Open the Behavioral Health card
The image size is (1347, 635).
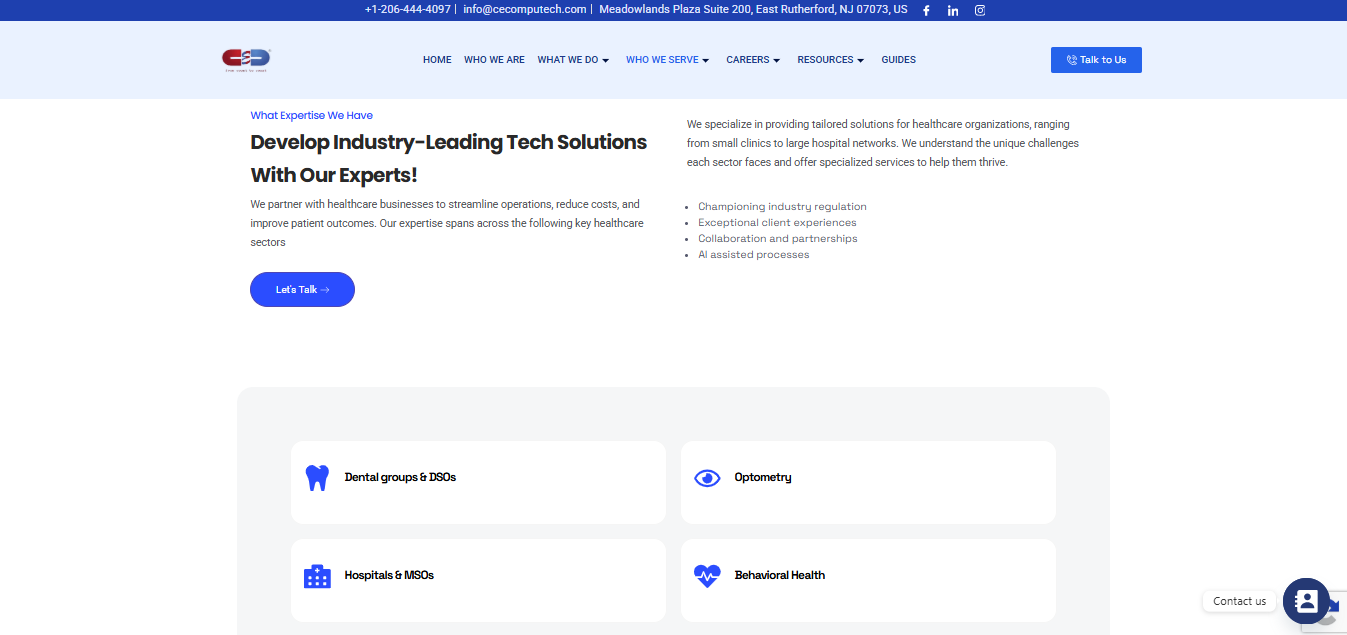click(868, 580)
